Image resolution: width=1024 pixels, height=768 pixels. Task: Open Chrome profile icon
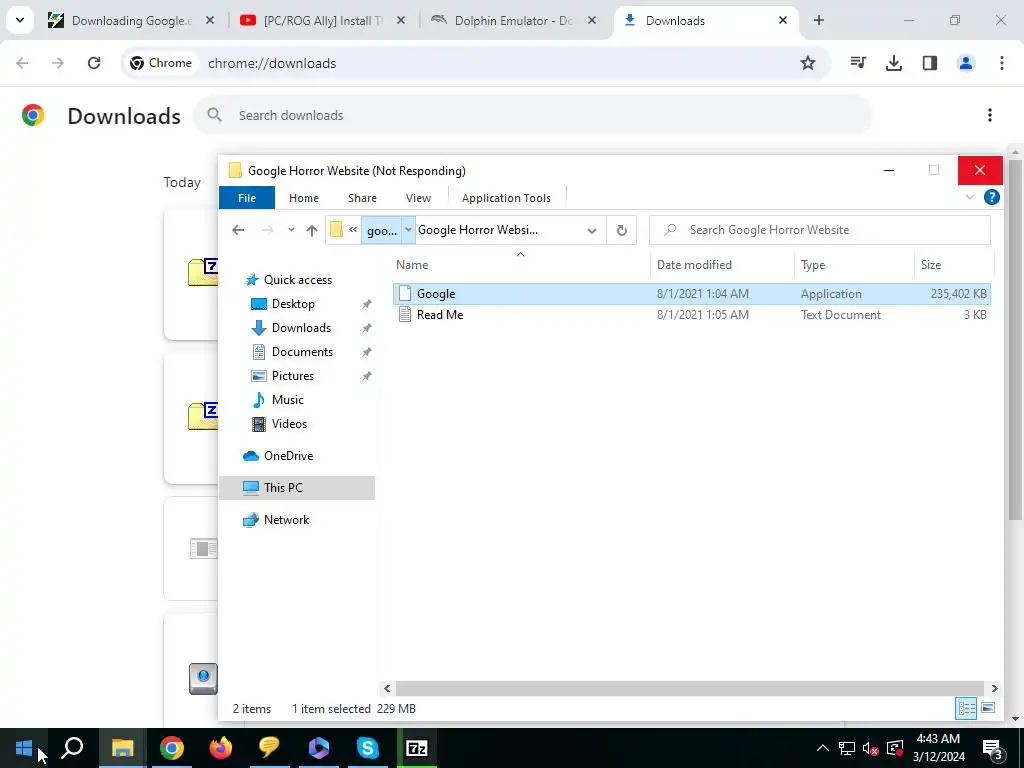966,63
